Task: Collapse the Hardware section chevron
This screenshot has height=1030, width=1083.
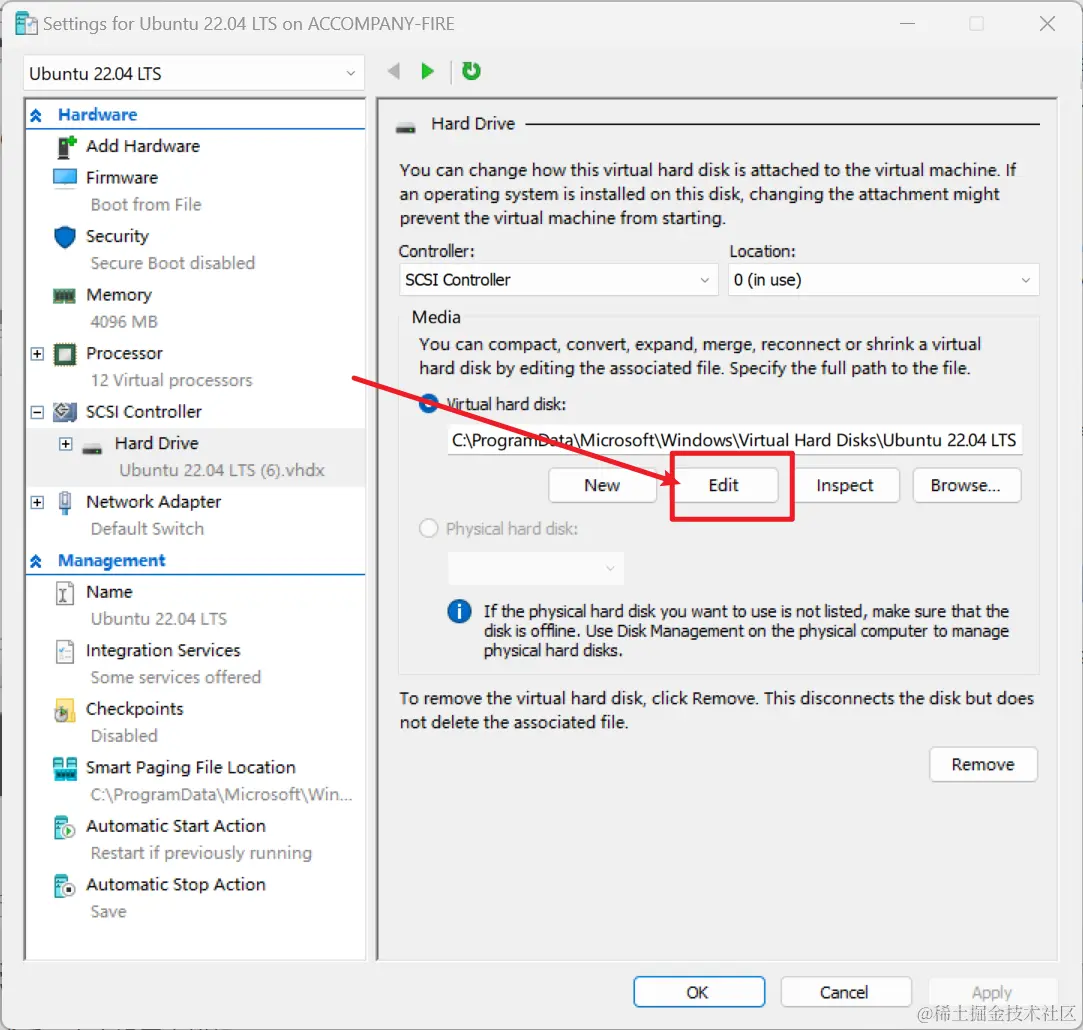Action: (x=36, y=115)
